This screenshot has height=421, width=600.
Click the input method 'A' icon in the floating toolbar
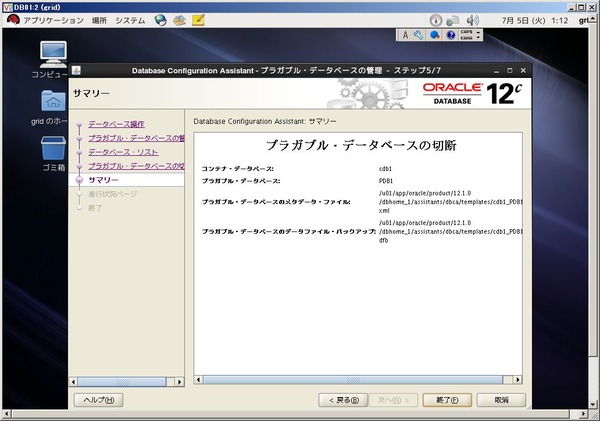click(x=405, y=35)
